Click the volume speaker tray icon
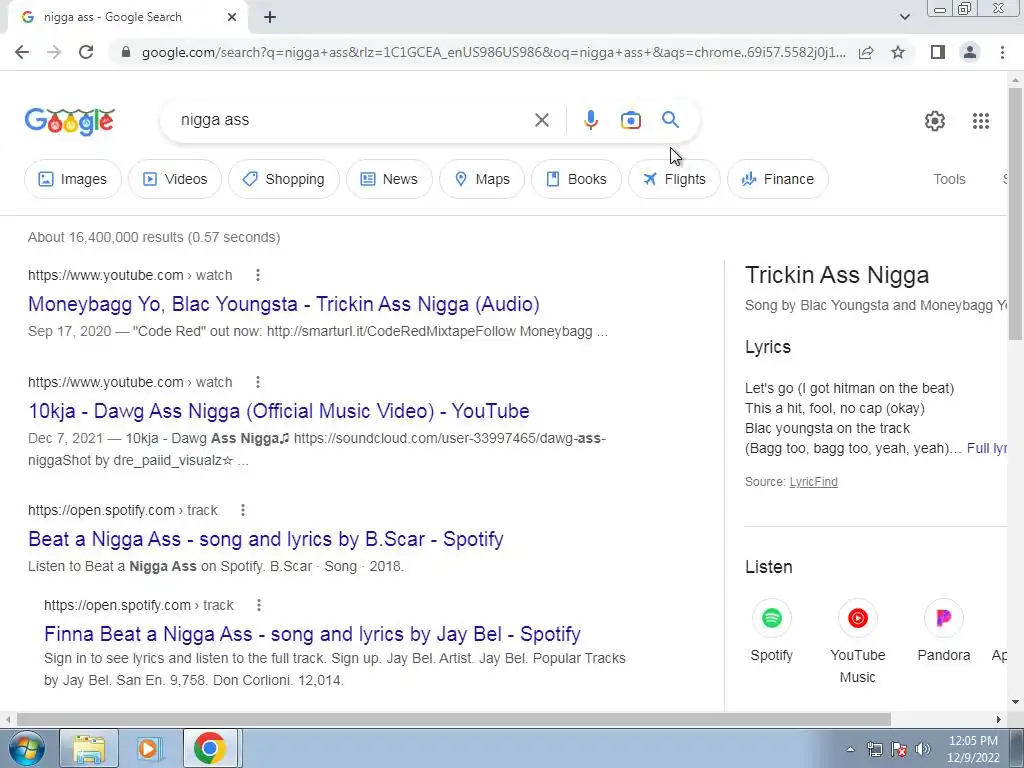 (923, 749)
